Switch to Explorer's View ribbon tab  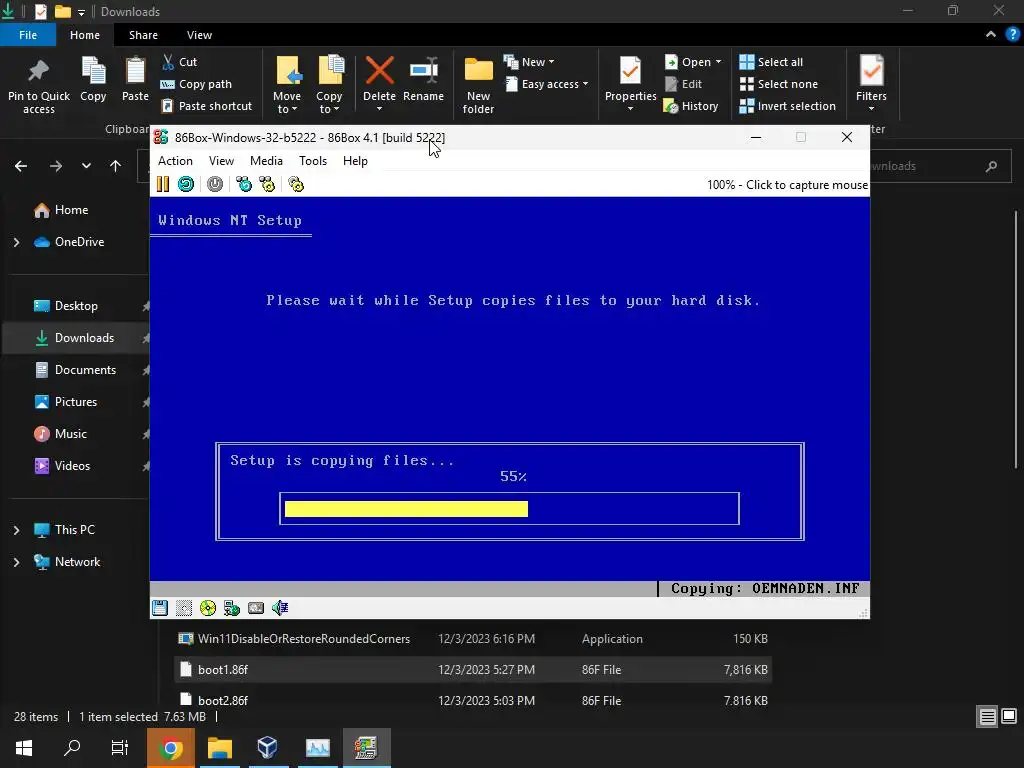tap(199, 35)
